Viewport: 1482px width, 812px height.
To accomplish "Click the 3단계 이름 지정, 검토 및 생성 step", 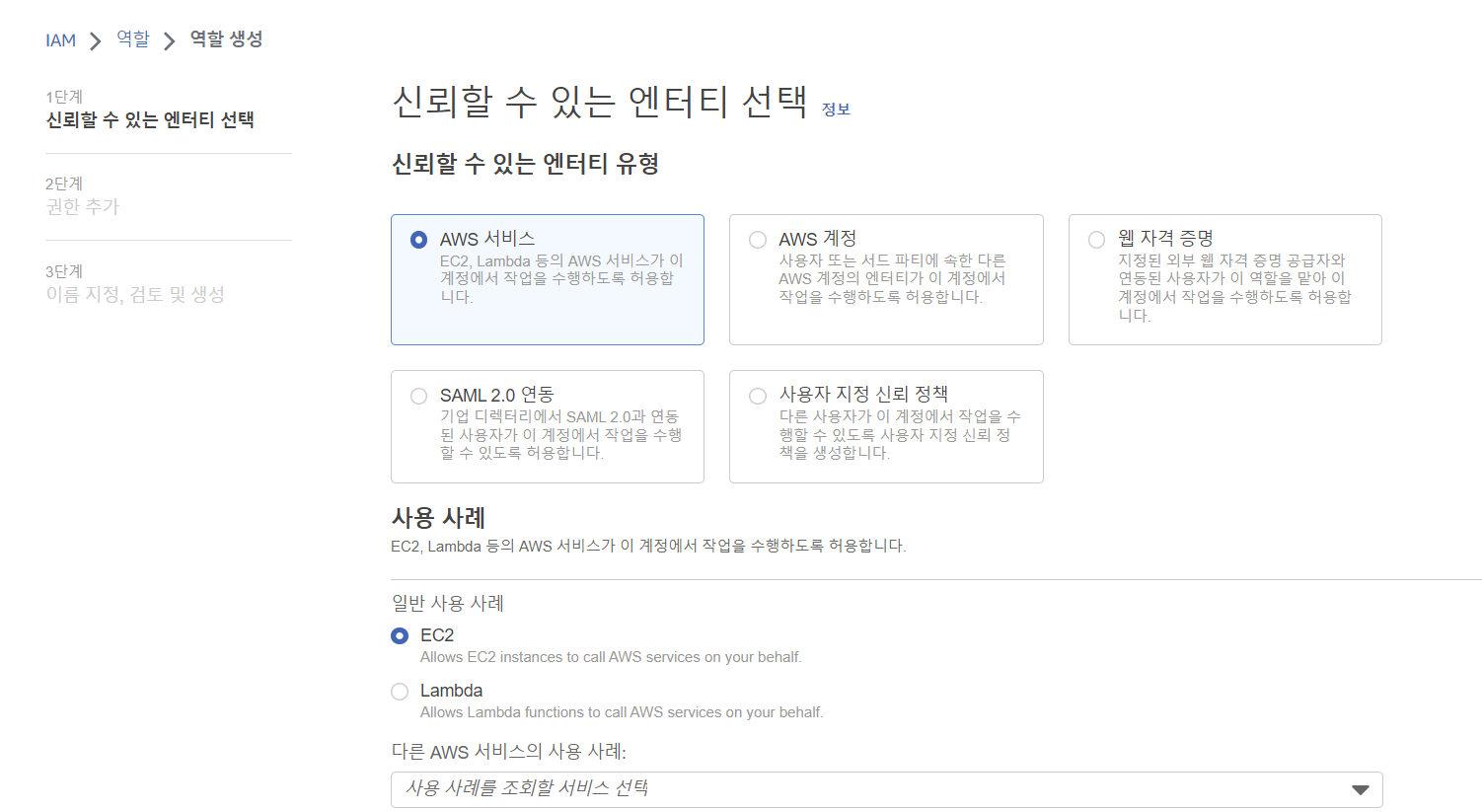I will click(x=135, y=284).
